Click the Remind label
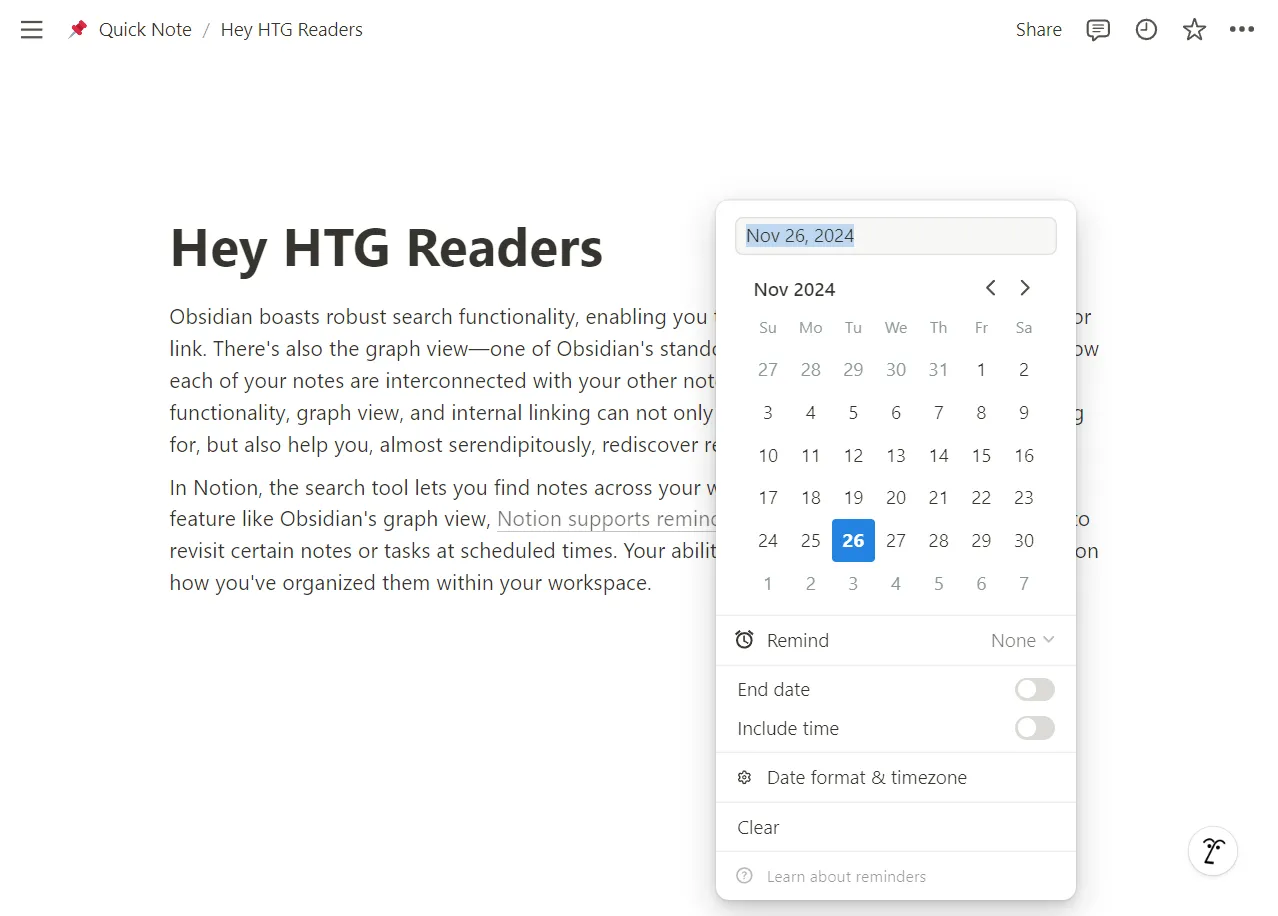 [798, 640]
